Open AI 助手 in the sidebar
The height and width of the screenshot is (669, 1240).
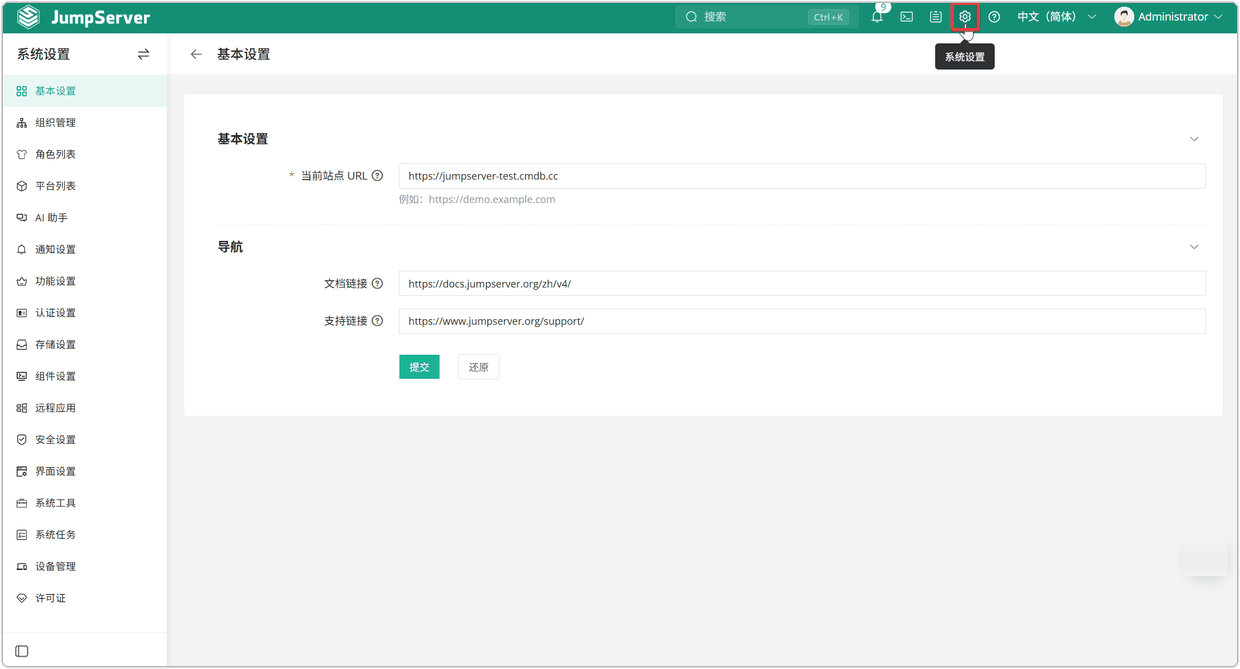(x=84, y=218)
